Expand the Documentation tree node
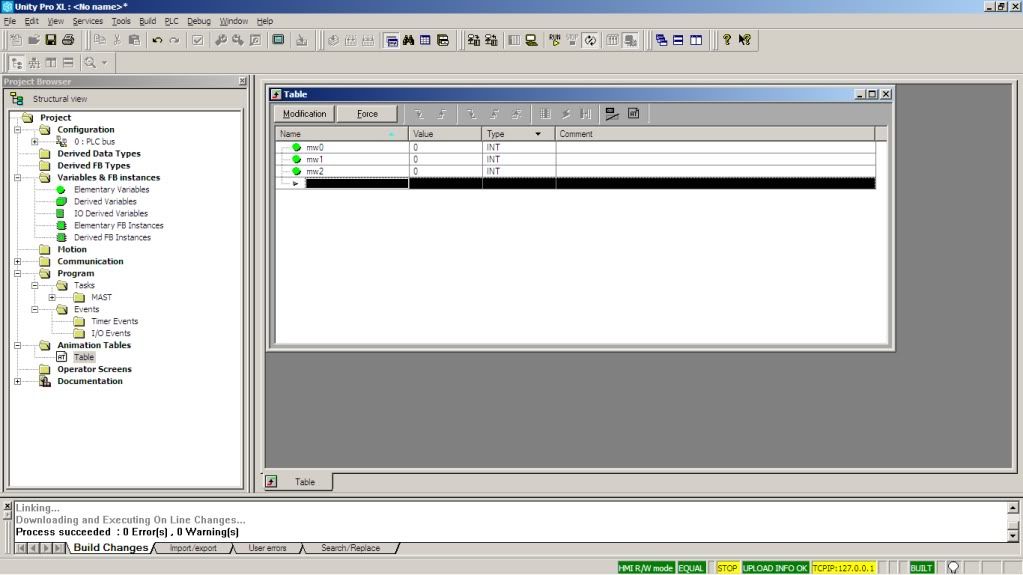 pos(18,381)
